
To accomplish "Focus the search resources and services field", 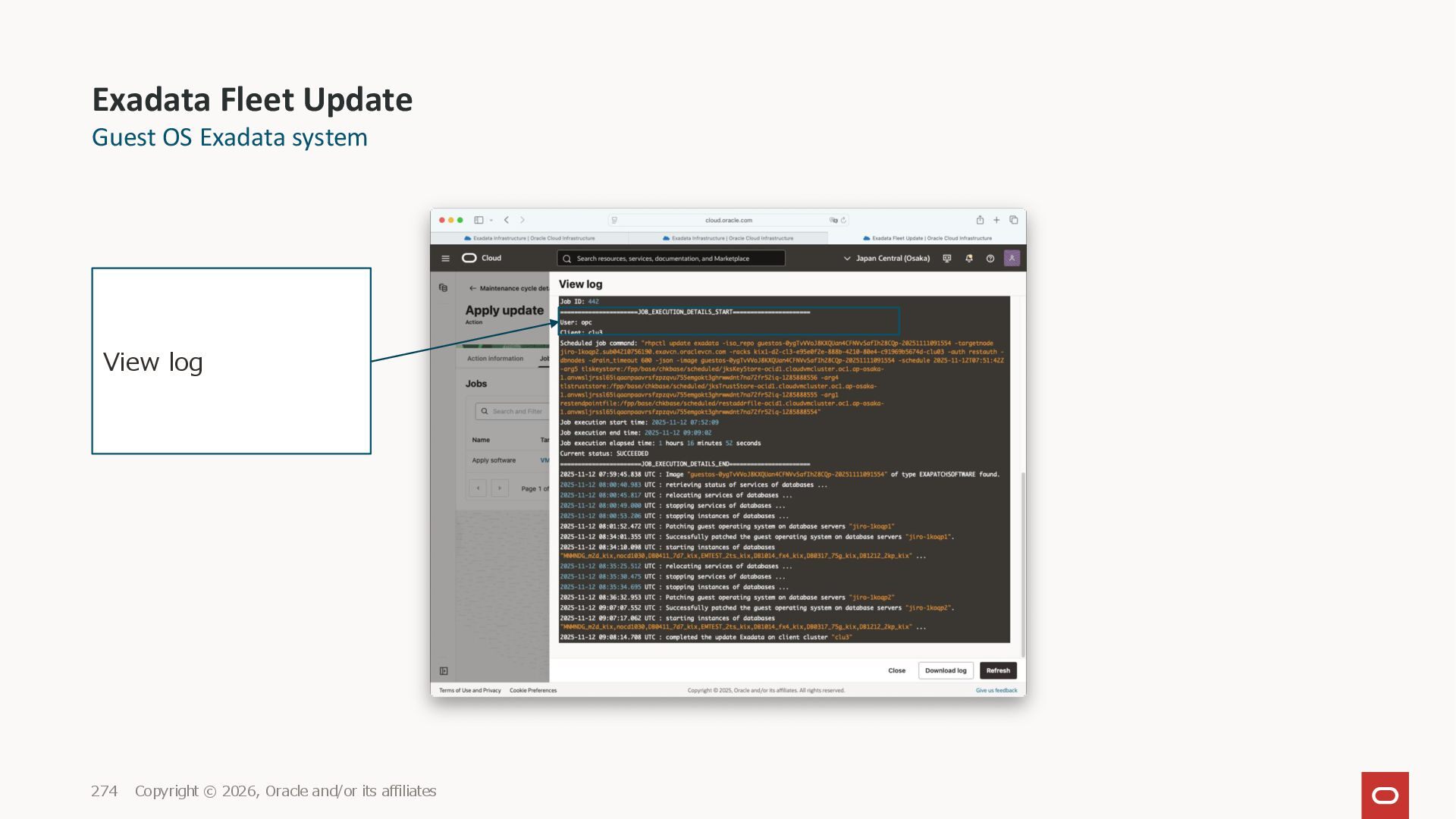I will click(671, 259).
